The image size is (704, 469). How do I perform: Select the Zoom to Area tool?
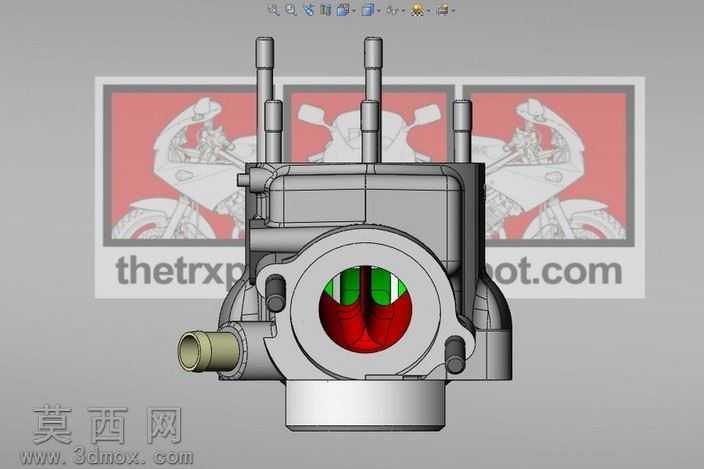click(291, 9)
